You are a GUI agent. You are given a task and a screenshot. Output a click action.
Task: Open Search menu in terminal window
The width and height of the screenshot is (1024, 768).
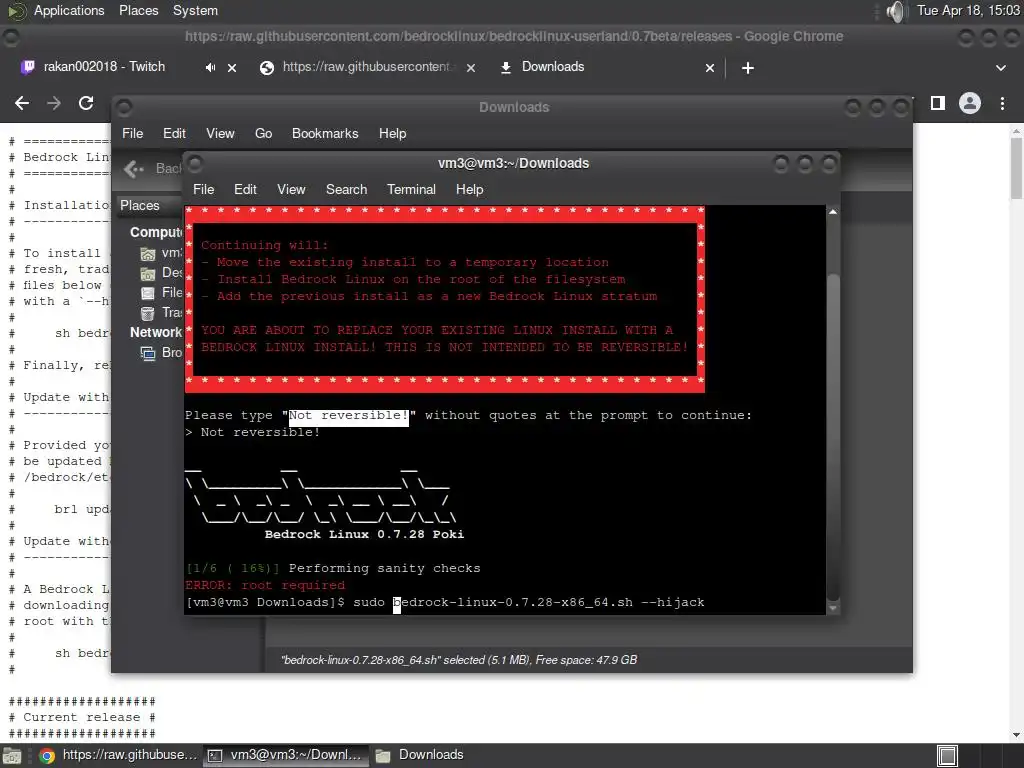(x=346, y=189)
